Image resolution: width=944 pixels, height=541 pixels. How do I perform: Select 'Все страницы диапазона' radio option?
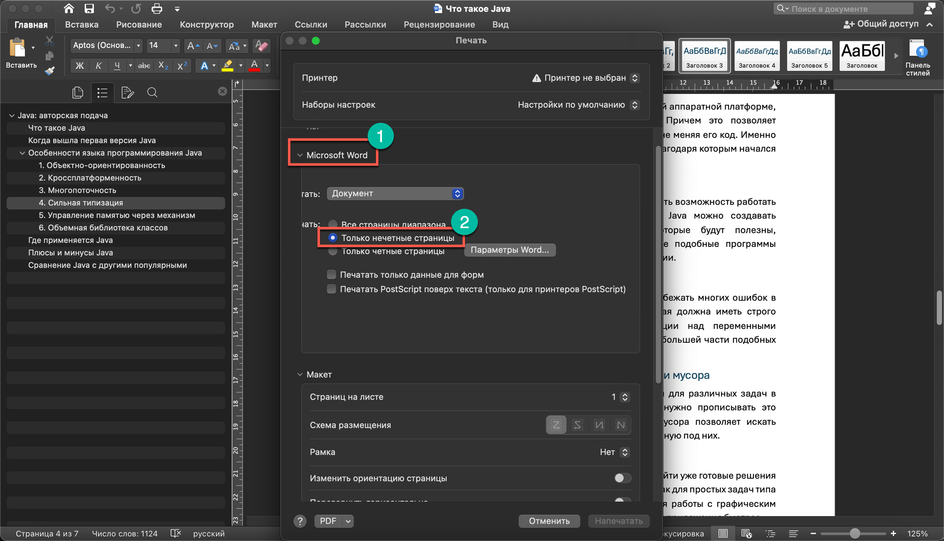[x=332, y=224]
